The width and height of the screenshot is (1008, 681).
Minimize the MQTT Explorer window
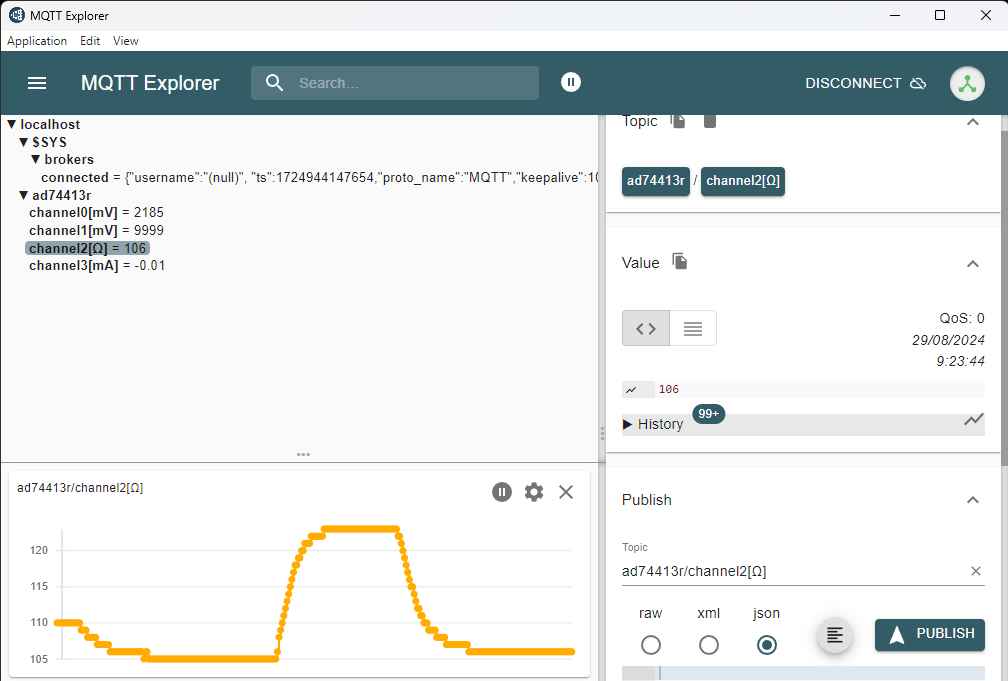click(894, 15)
